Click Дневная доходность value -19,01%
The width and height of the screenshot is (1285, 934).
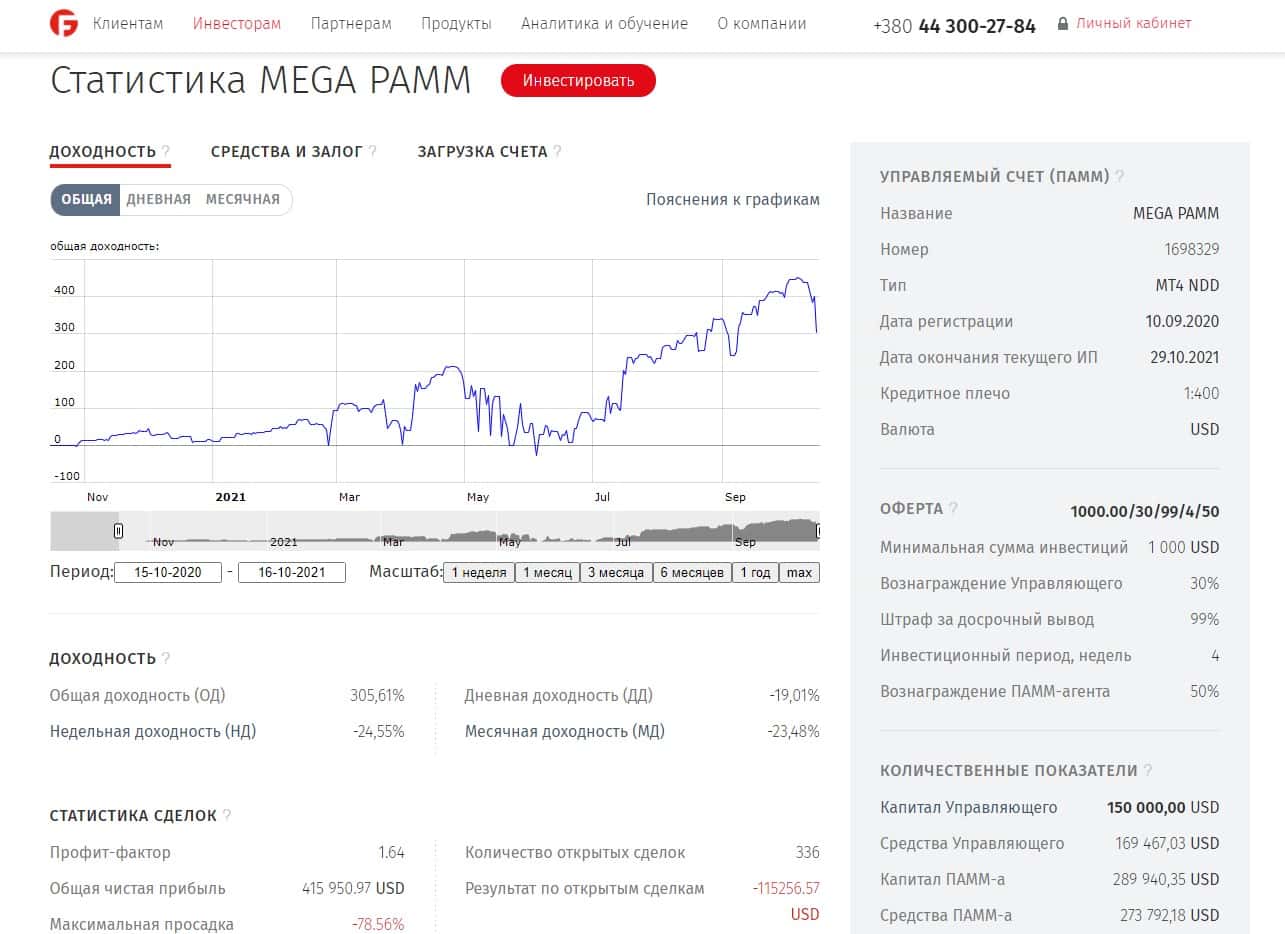click(794, 696)
